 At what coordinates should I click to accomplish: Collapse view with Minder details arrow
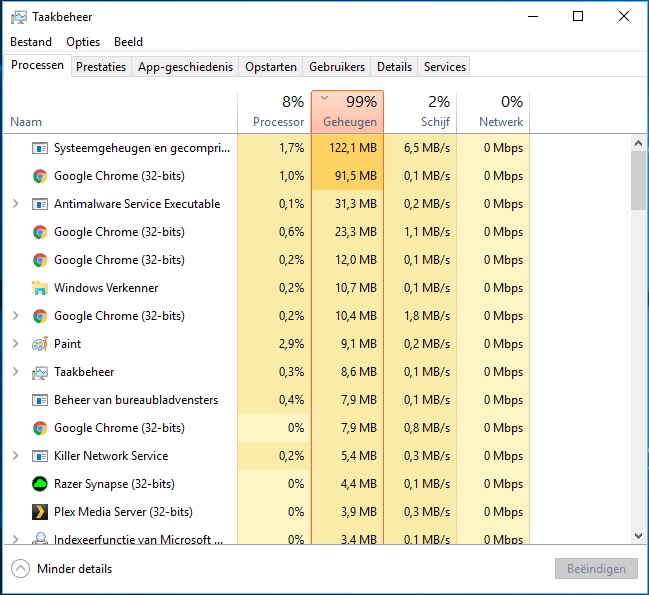pos(20,569)
